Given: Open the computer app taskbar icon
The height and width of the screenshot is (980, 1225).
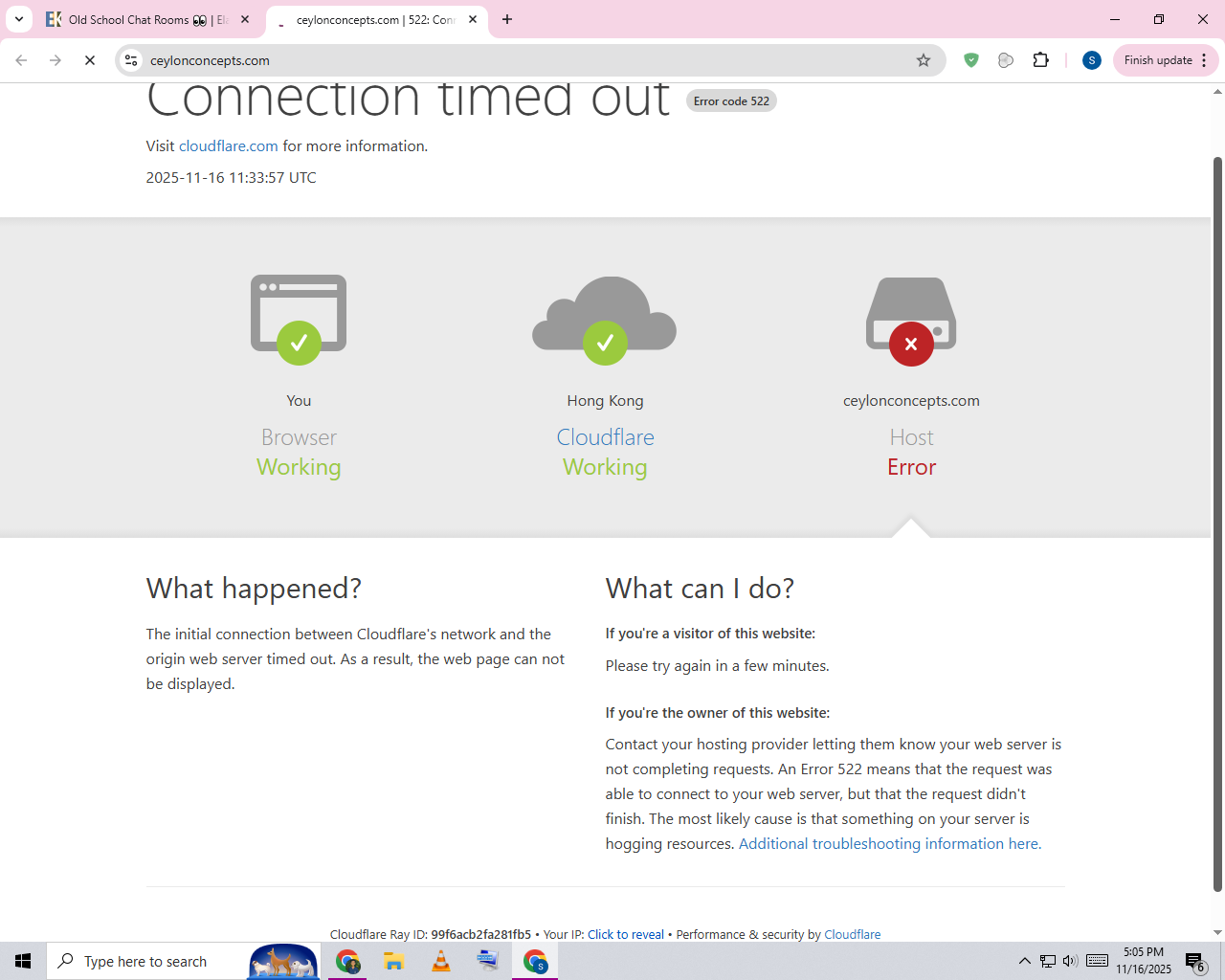Looking at the screenshot, I should [x=488, y=961].
